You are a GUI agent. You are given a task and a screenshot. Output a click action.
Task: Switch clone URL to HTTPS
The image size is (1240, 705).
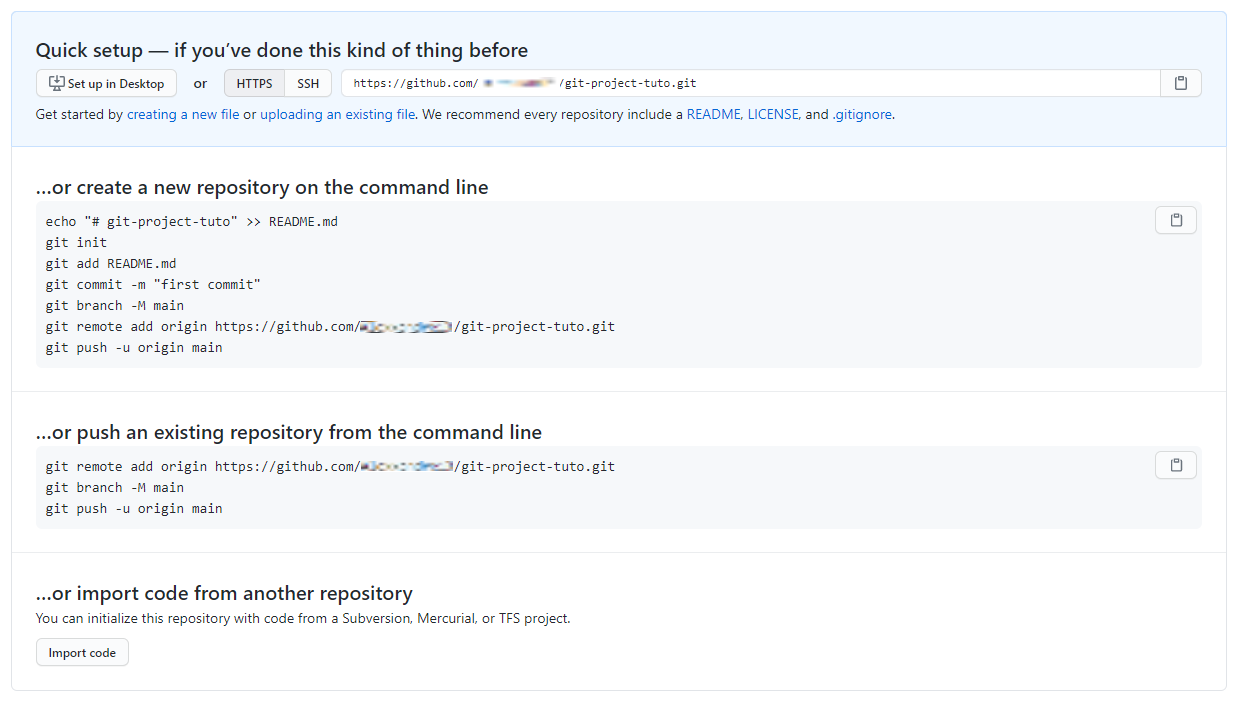pyautogui.click(x=254, y=83)
